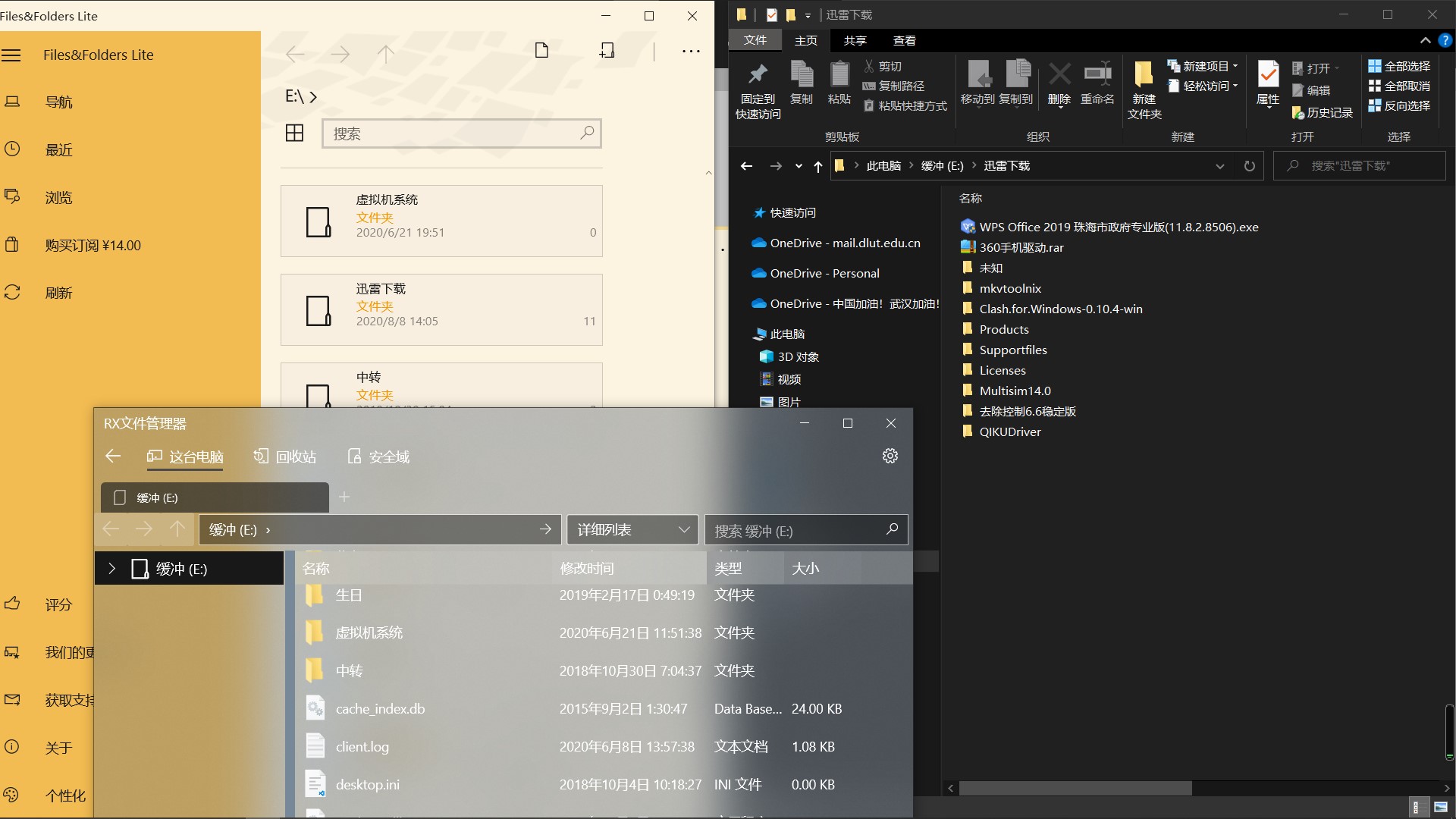Toggle navigation pane via hamburger menu
The image size is (1456, 819).
coord(12,55)
